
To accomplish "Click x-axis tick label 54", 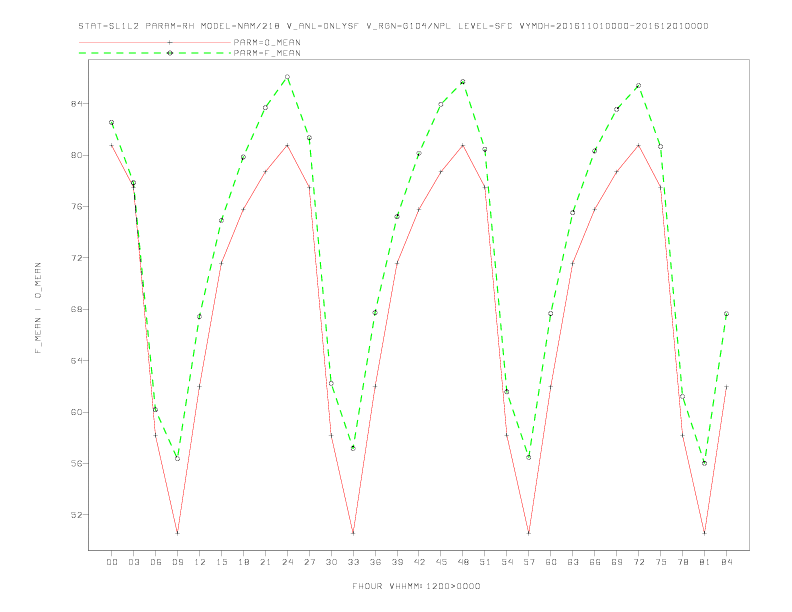I will point(507,562).
